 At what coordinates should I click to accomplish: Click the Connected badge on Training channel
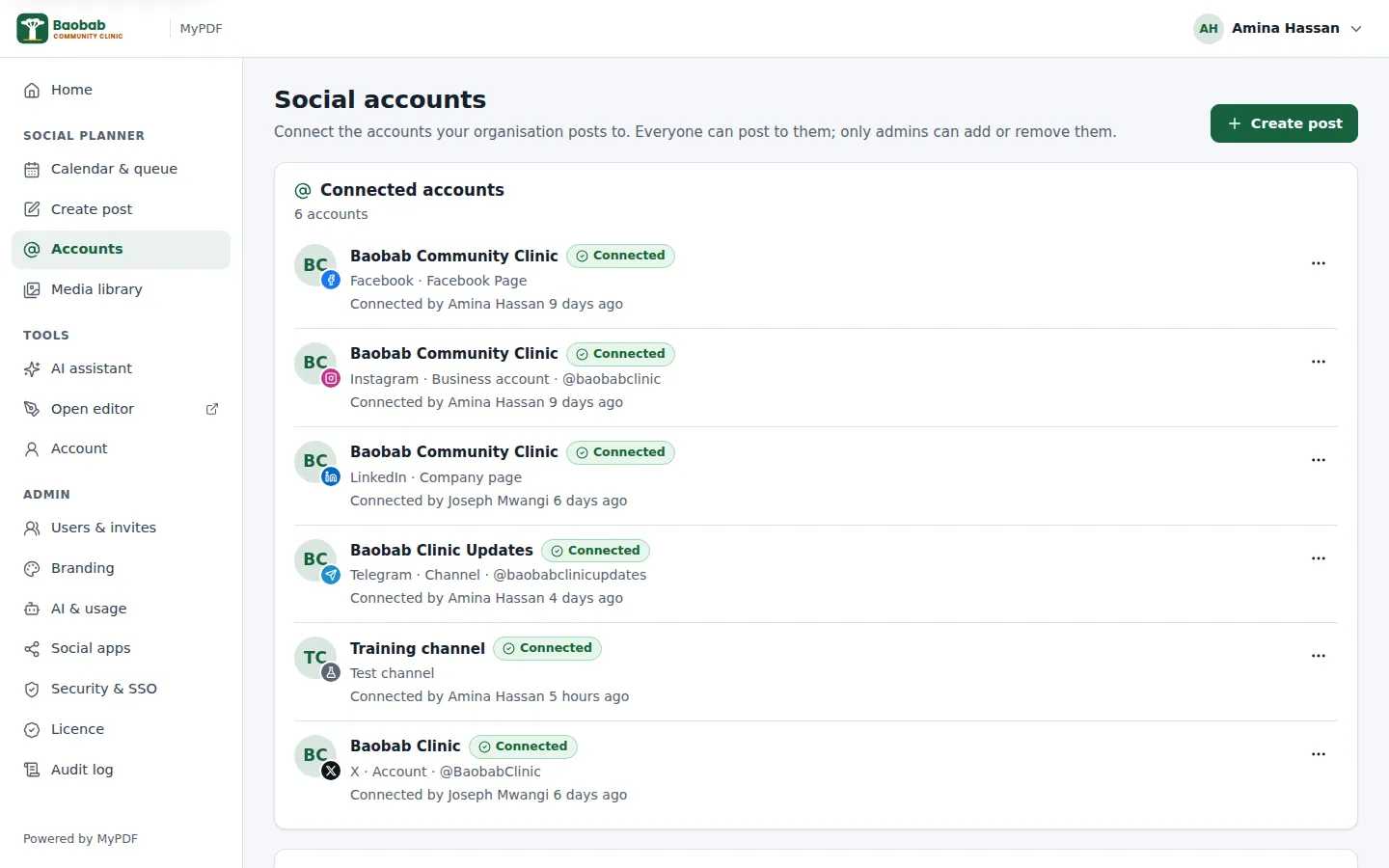coord(547,648)
